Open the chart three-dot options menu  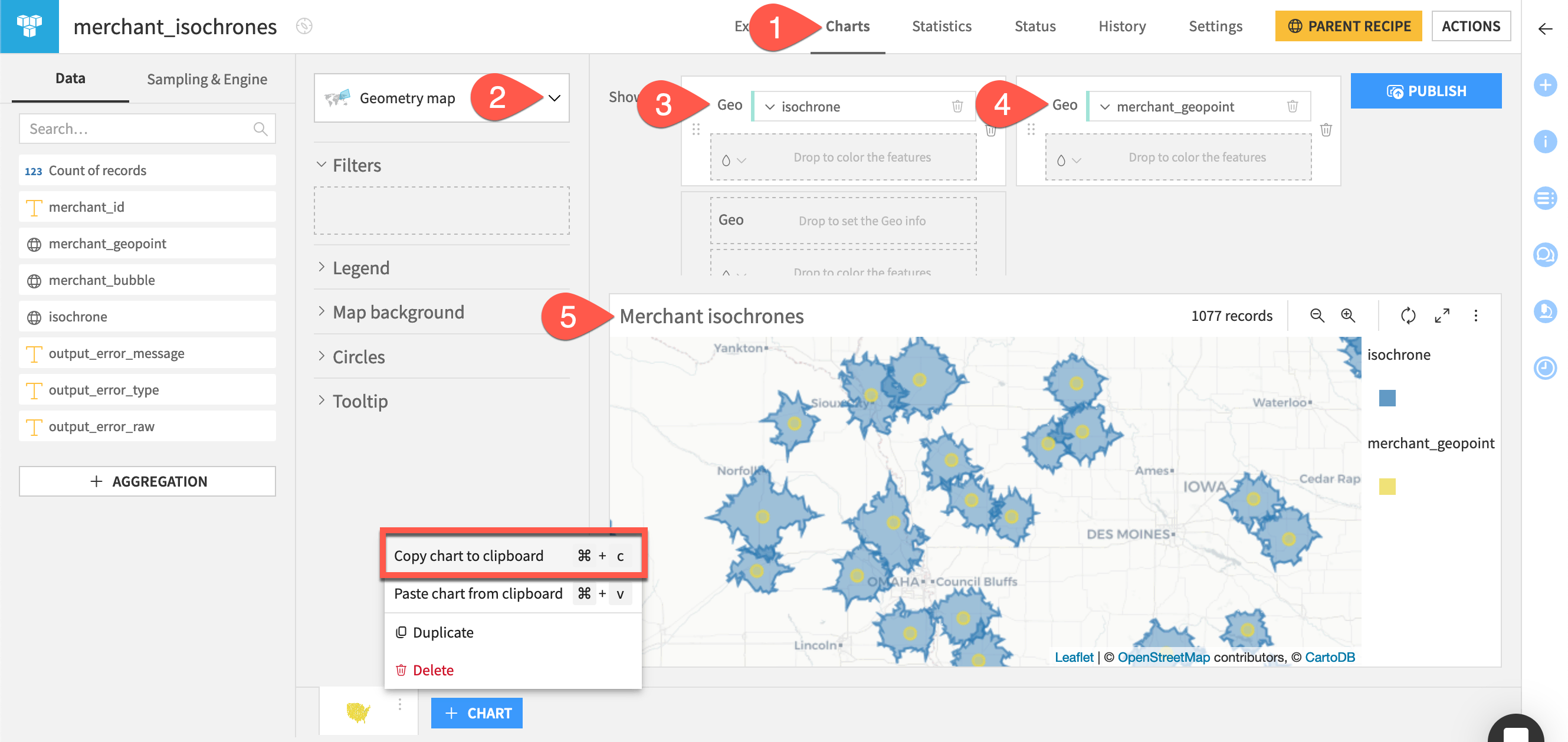(1475, 316)
